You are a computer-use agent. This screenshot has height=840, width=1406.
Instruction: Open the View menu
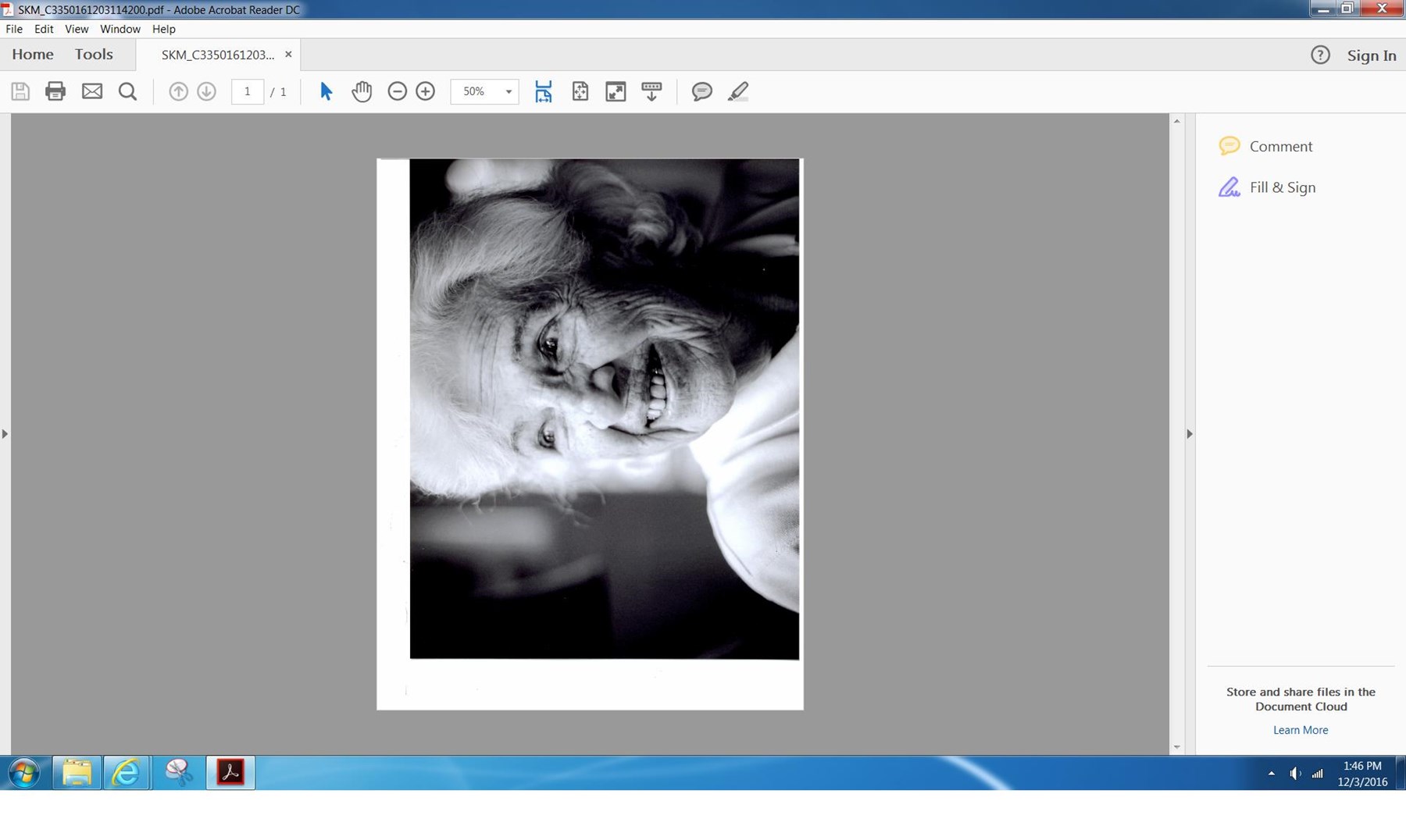pos(76,29)
